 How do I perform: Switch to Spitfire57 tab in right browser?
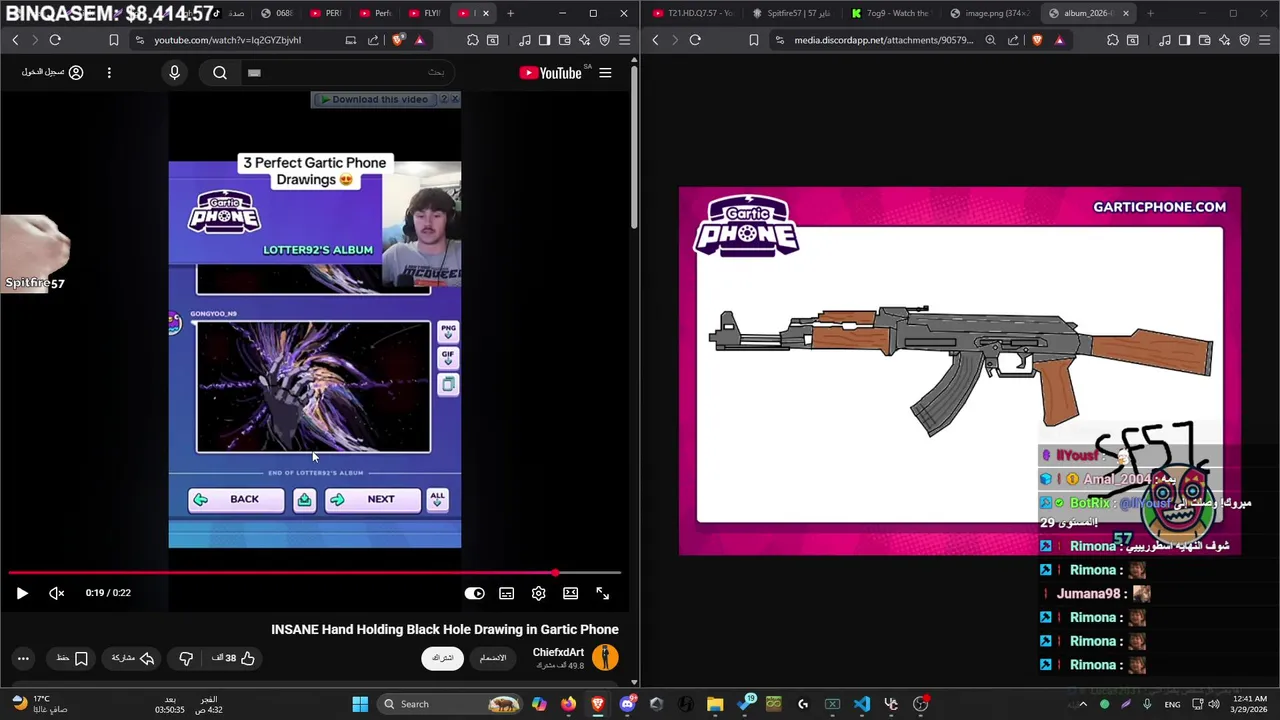(792, 13)
